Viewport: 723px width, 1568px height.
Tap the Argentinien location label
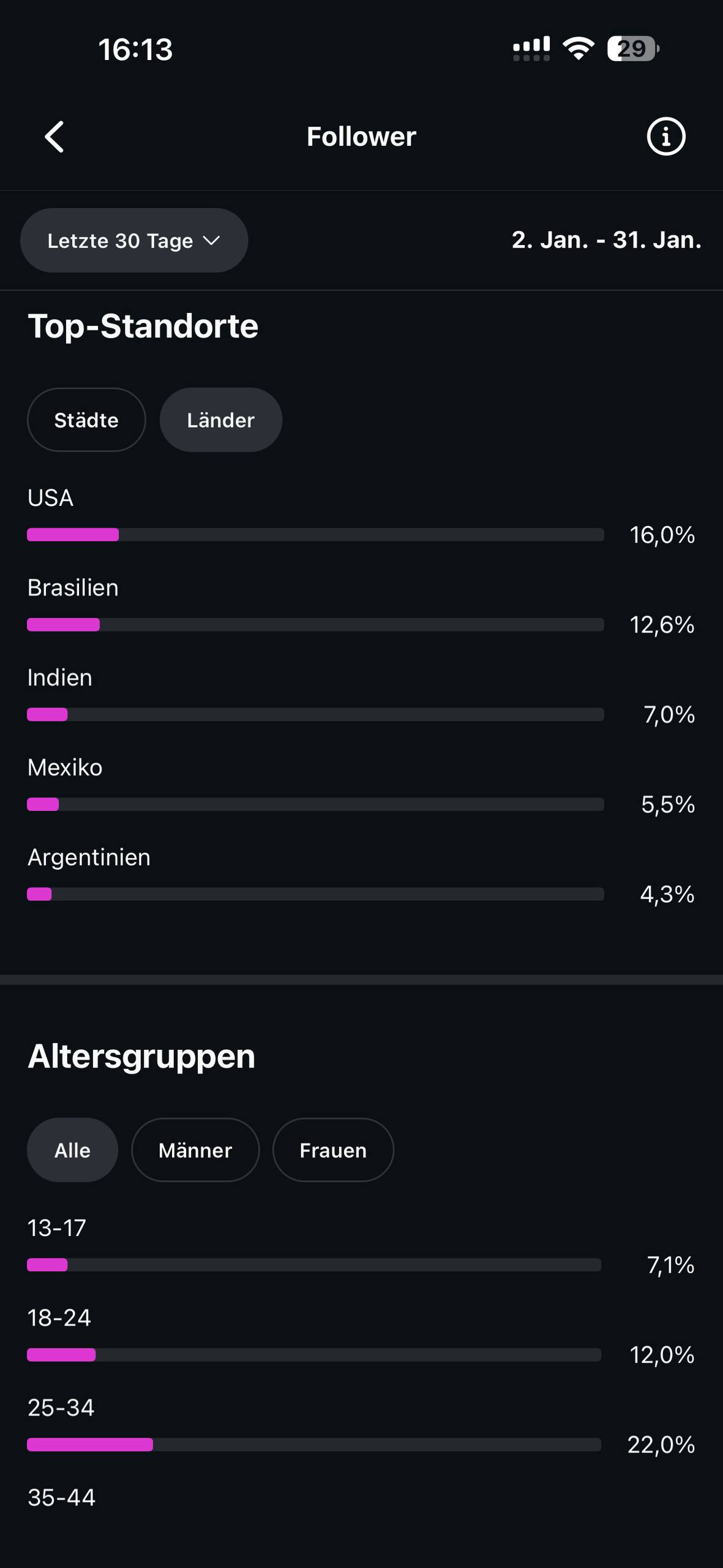(89, 858)
